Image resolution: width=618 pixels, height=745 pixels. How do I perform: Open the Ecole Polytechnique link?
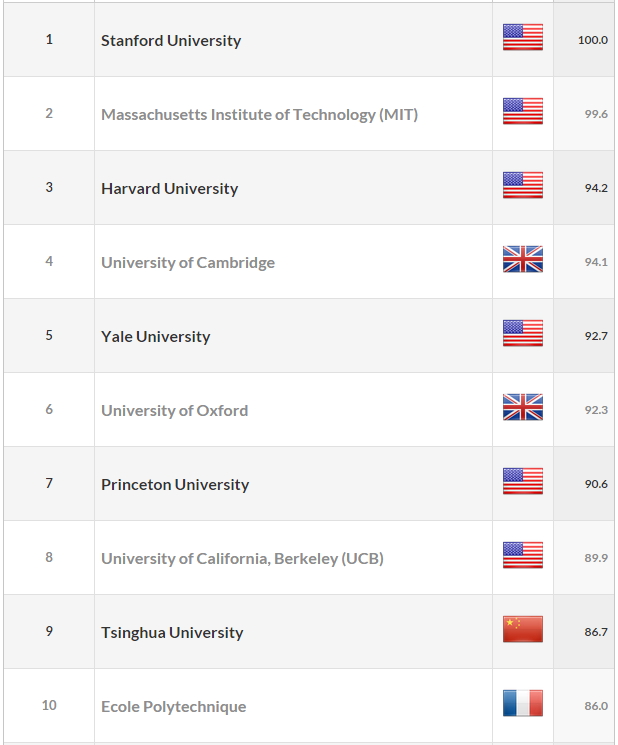[174, 707]
